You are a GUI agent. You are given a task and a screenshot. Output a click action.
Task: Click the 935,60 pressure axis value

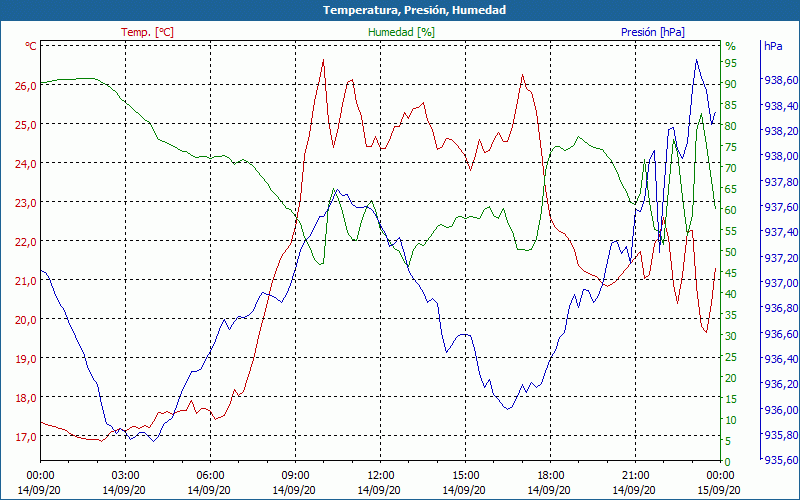pyautogui.click(x=781, y=460)
